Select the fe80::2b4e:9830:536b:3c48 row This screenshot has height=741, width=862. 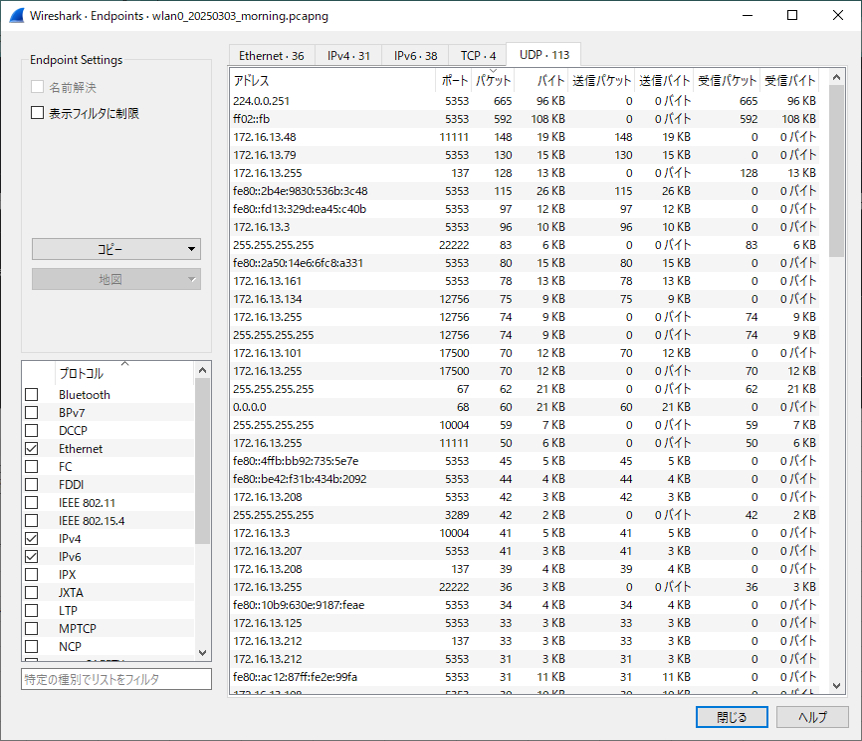(524, 191)
